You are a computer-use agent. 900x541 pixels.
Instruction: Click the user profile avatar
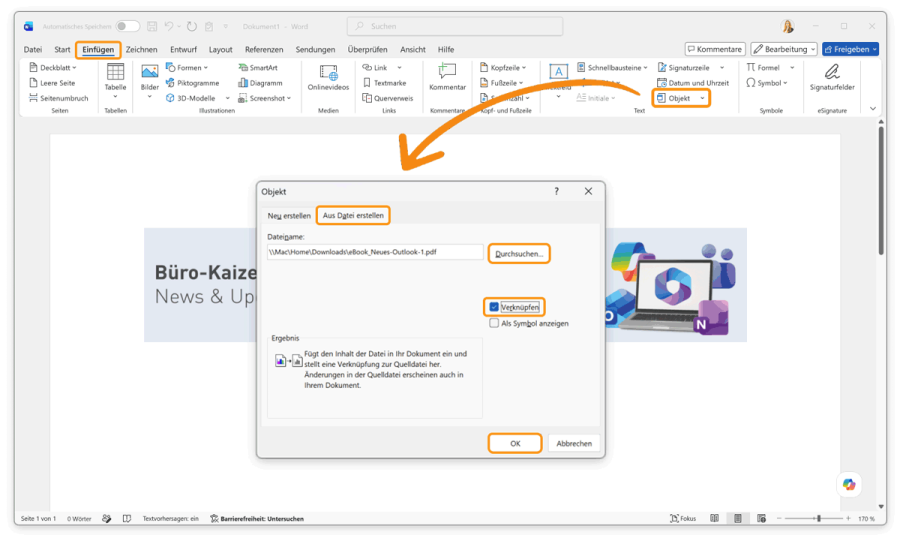coord(788,26)
